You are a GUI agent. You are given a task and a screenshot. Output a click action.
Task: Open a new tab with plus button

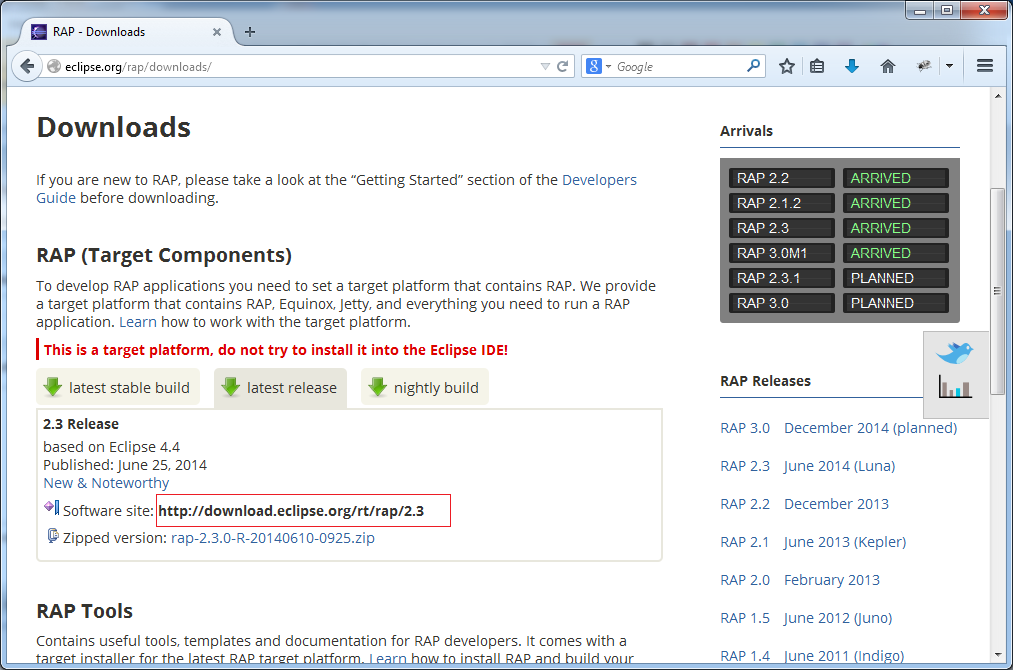click(250, 32)
